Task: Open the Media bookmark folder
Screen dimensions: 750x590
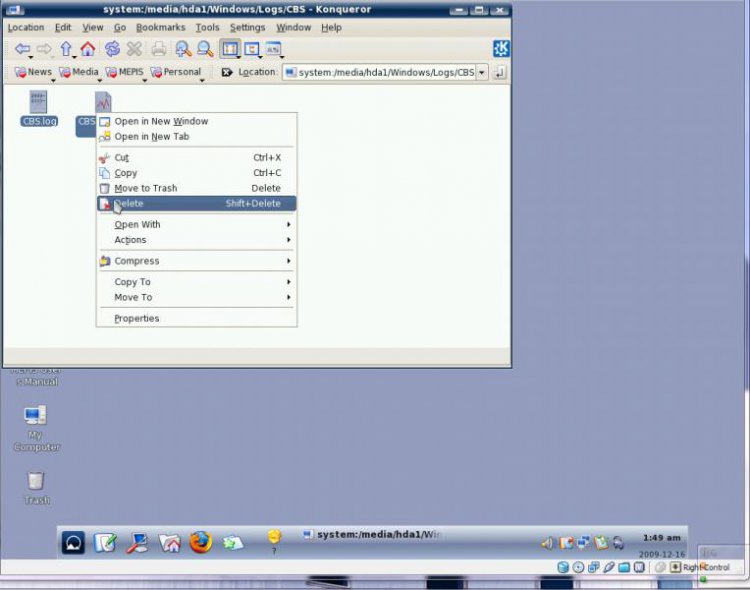Action: pyautogui.click(x=79, y=72)
